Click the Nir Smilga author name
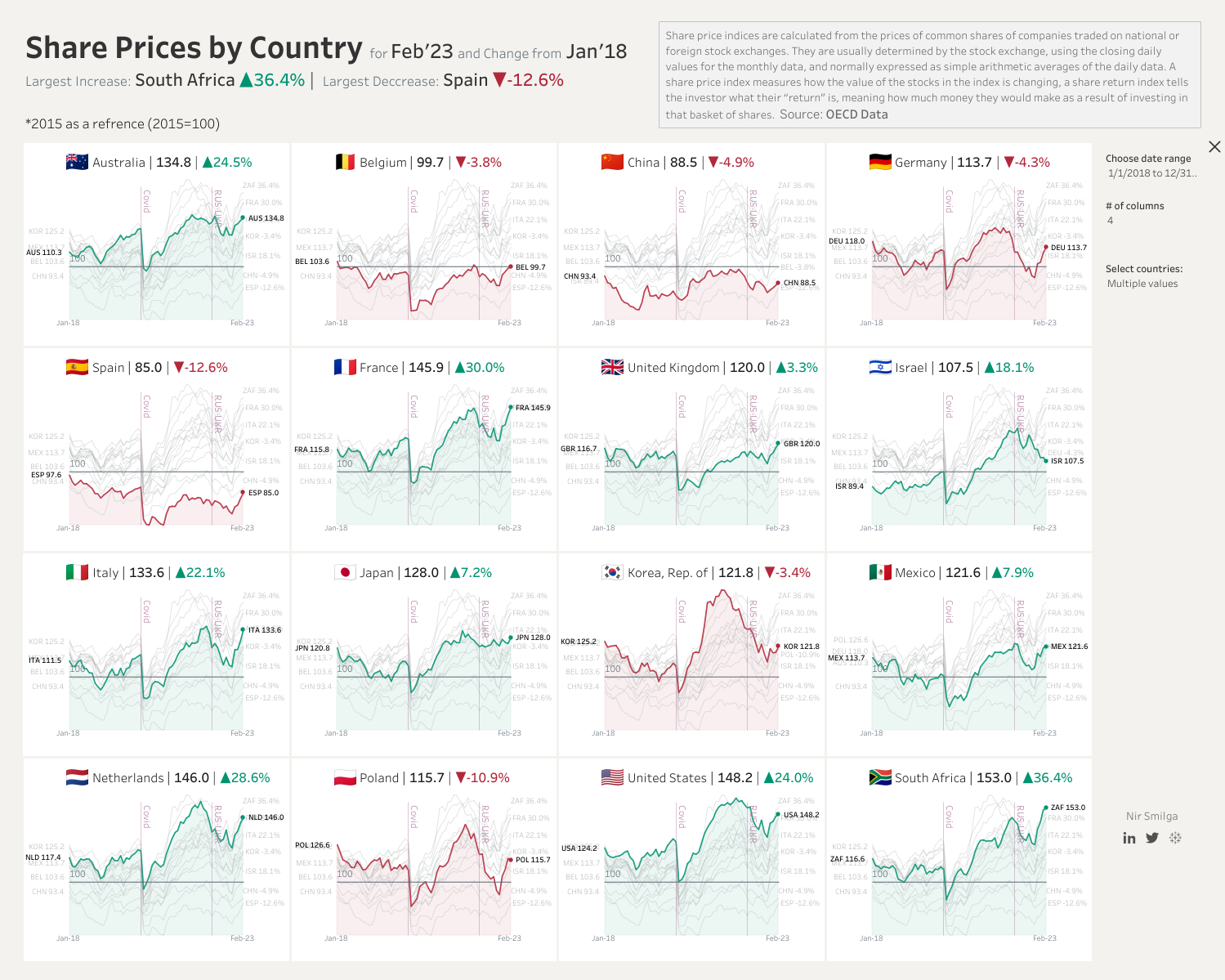The width and height of the screenshot is (1225, 980). [1151, 816]
